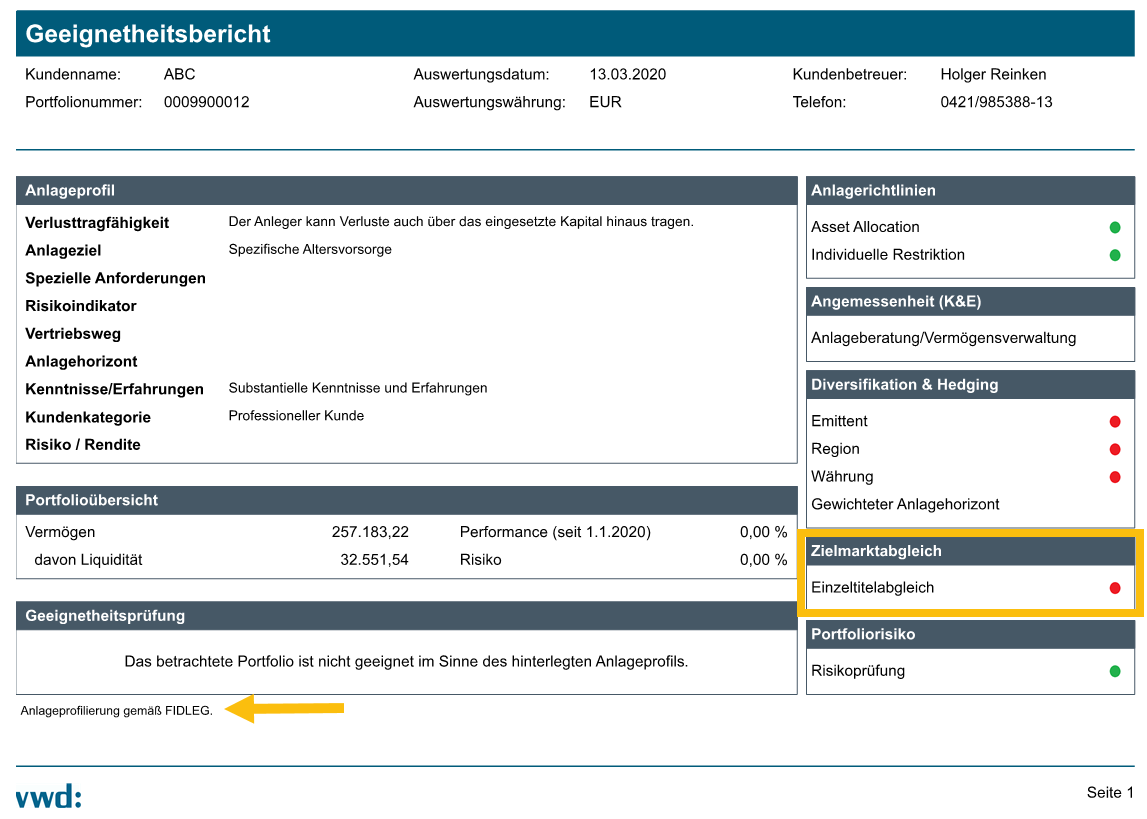Click the Diversifikation & Hedging header
Image resolution: width=1147 pixels, height=819 pixels.
tap(970, 385)
